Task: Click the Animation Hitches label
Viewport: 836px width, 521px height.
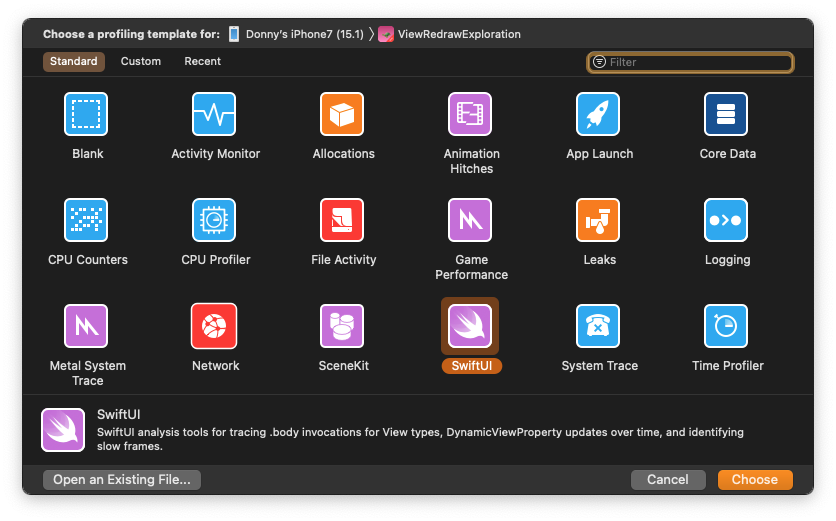Action: [472, 161]
